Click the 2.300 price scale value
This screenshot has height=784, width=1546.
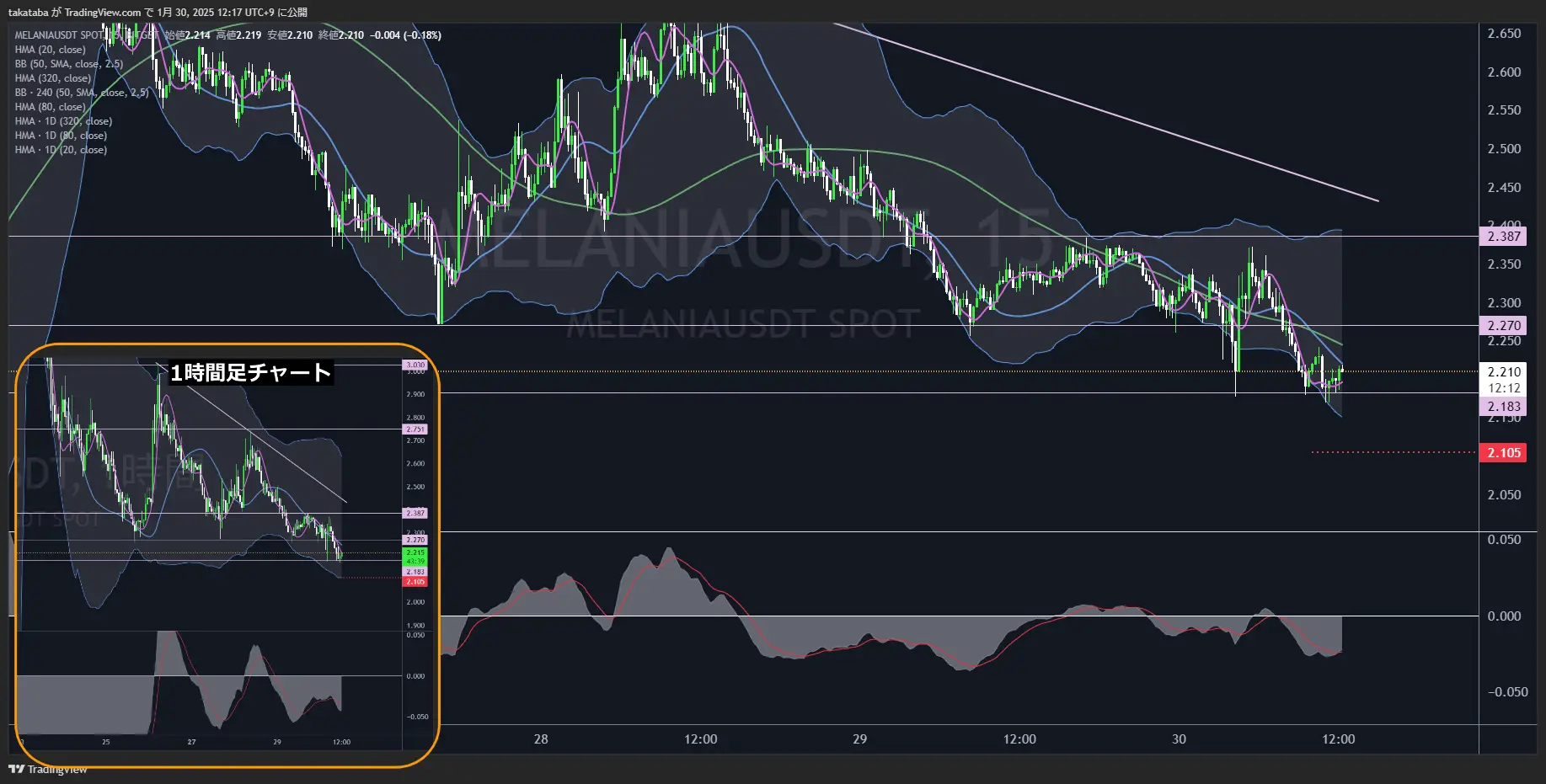pos(1504,303)
